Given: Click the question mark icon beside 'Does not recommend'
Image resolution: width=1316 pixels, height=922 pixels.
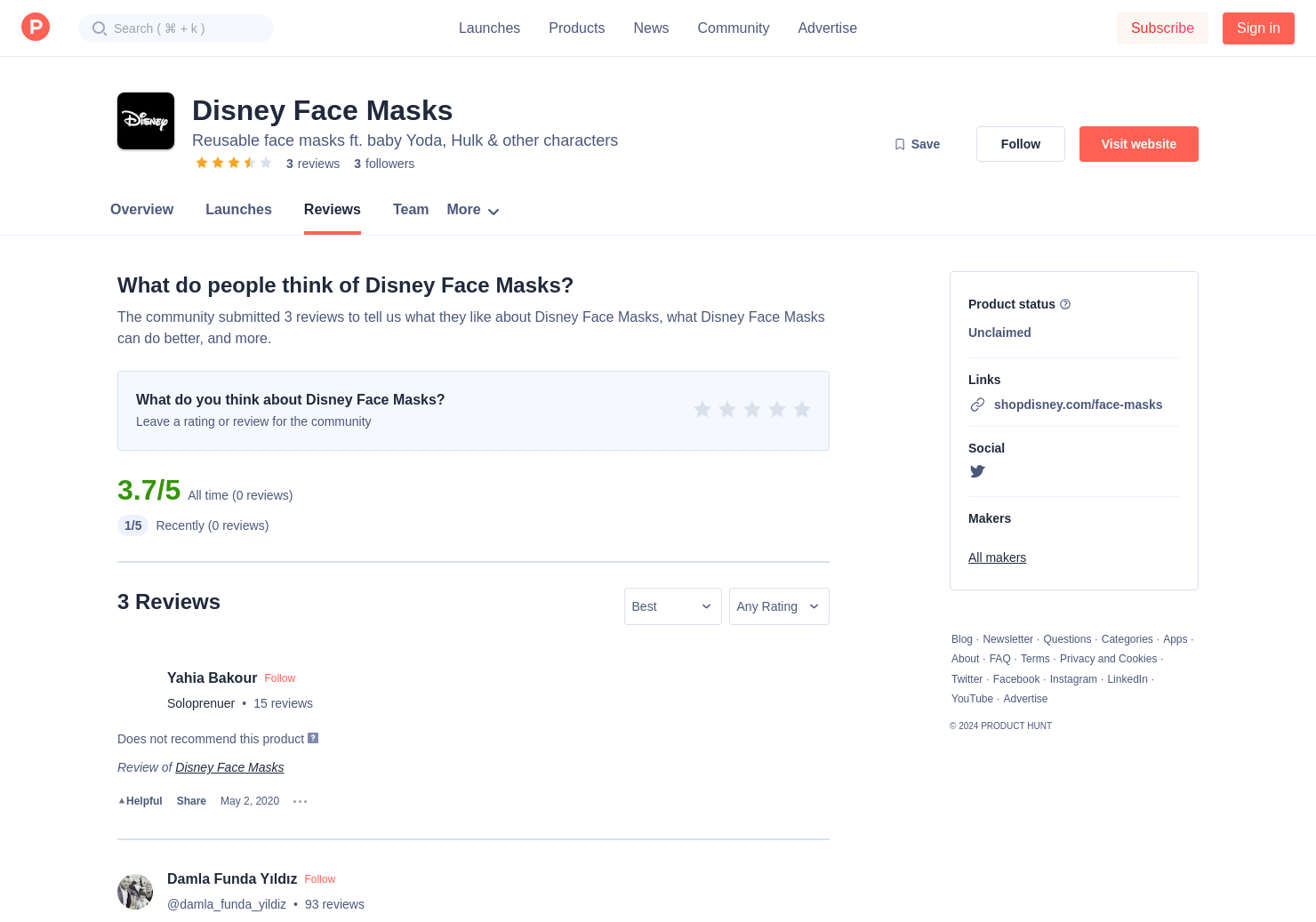Looking at the screenshot, I should pos(313,738).
